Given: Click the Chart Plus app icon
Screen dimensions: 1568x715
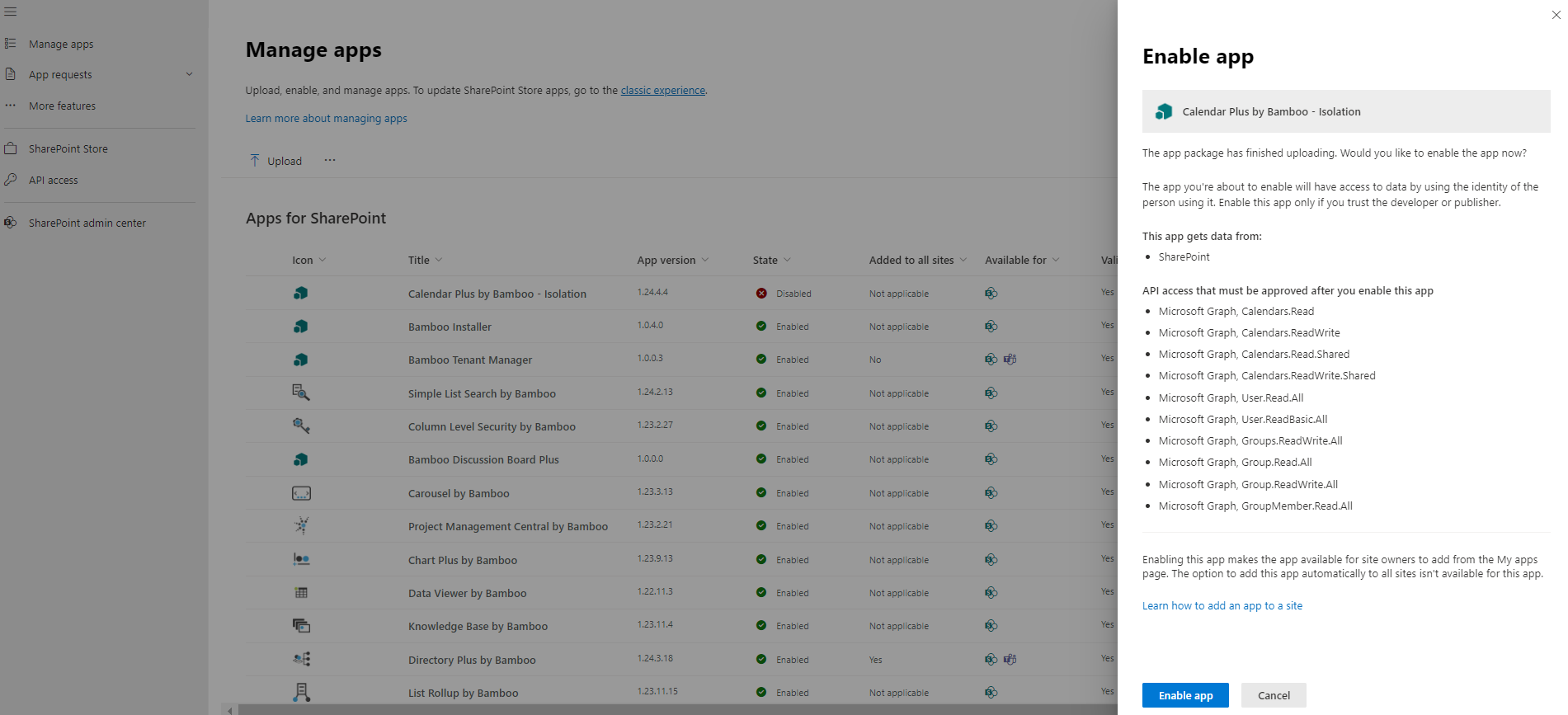Looking at the screenshot, I should pos(301,559).
